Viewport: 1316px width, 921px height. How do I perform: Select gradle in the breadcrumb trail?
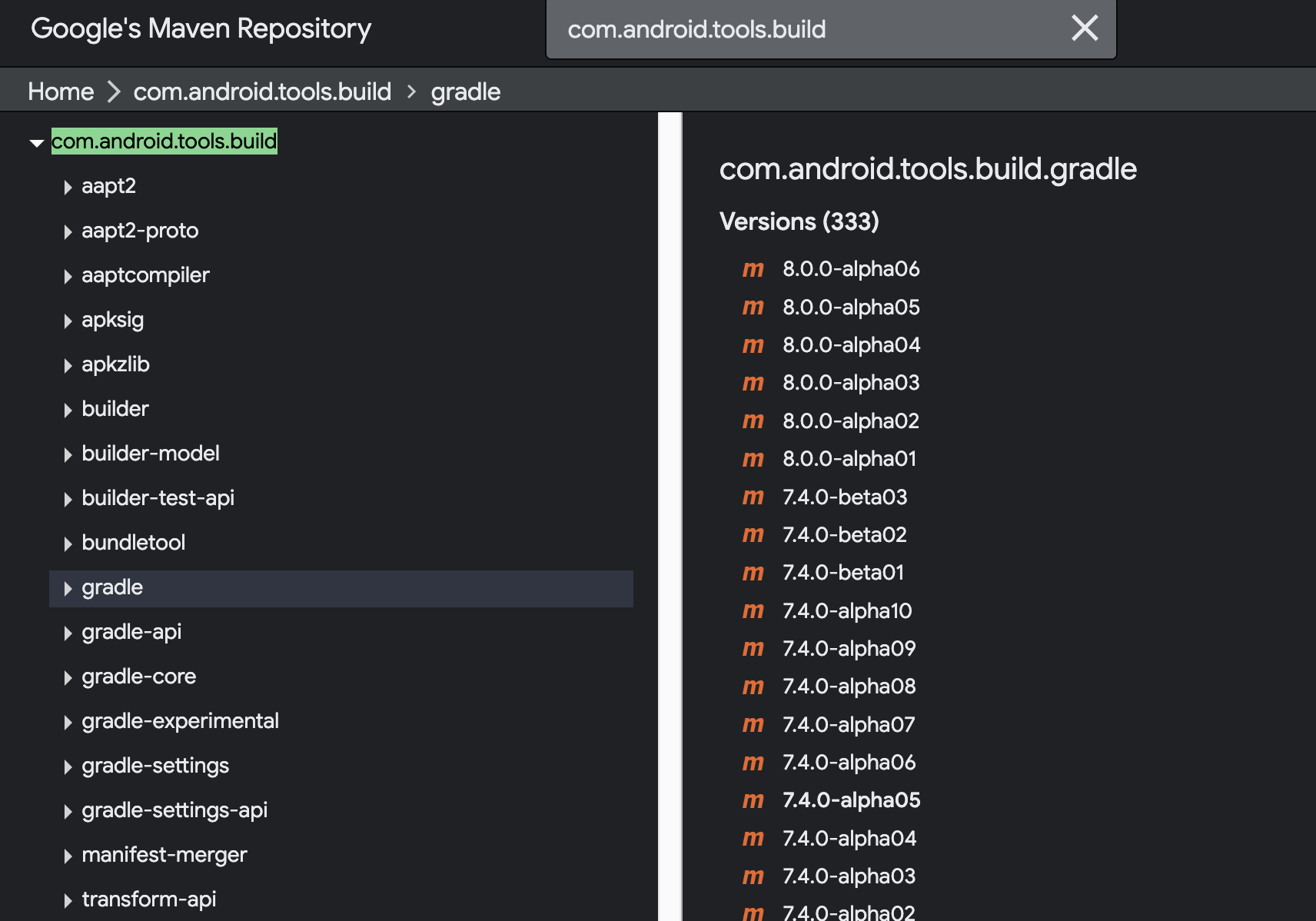tap(465, 91)
